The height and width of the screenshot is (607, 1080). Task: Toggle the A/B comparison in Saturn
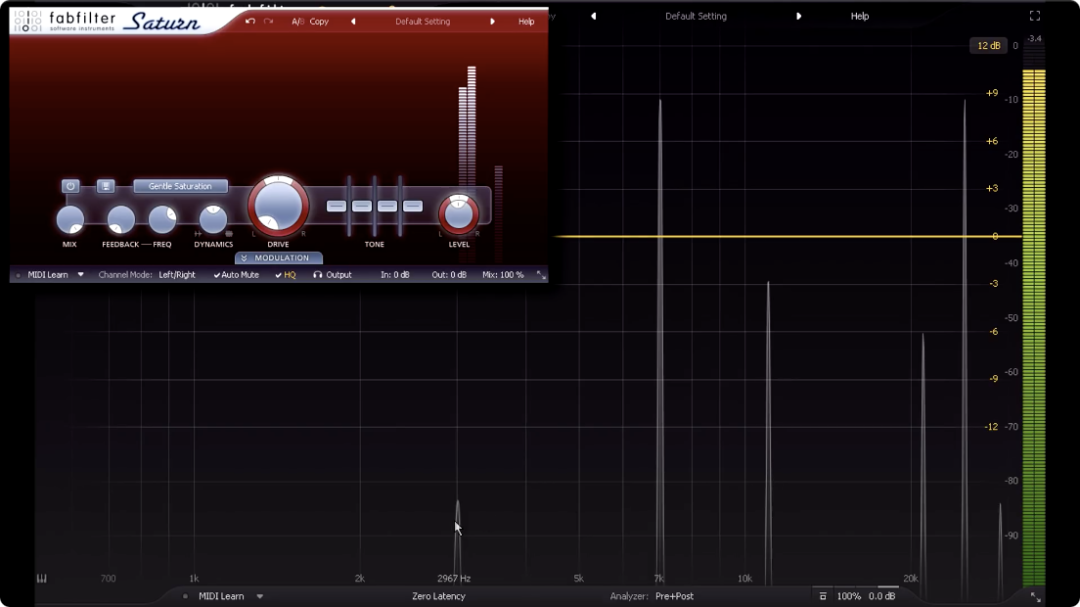point(298,21)
